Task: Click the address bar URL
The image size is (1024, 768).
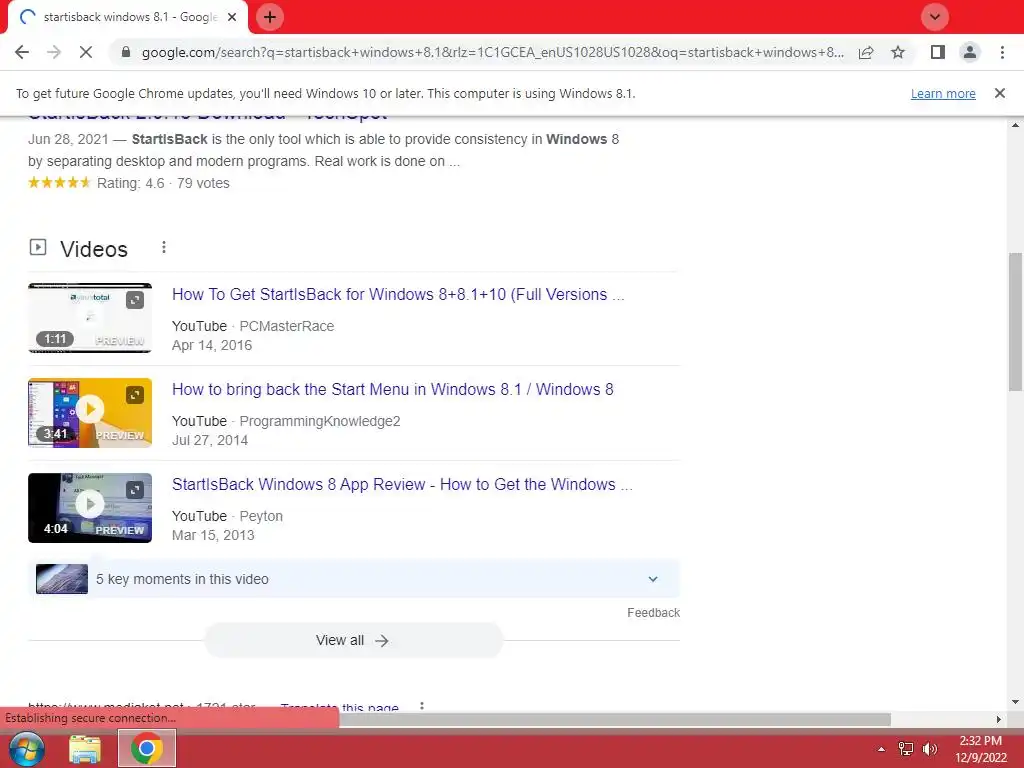Action: 492,52
